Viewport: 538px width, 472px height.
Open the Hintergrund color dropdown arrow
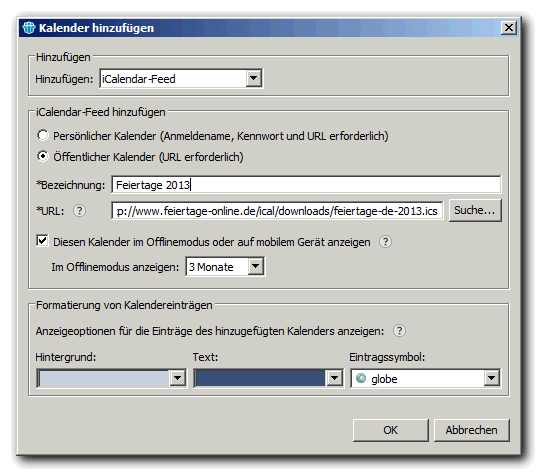[177, 378]
